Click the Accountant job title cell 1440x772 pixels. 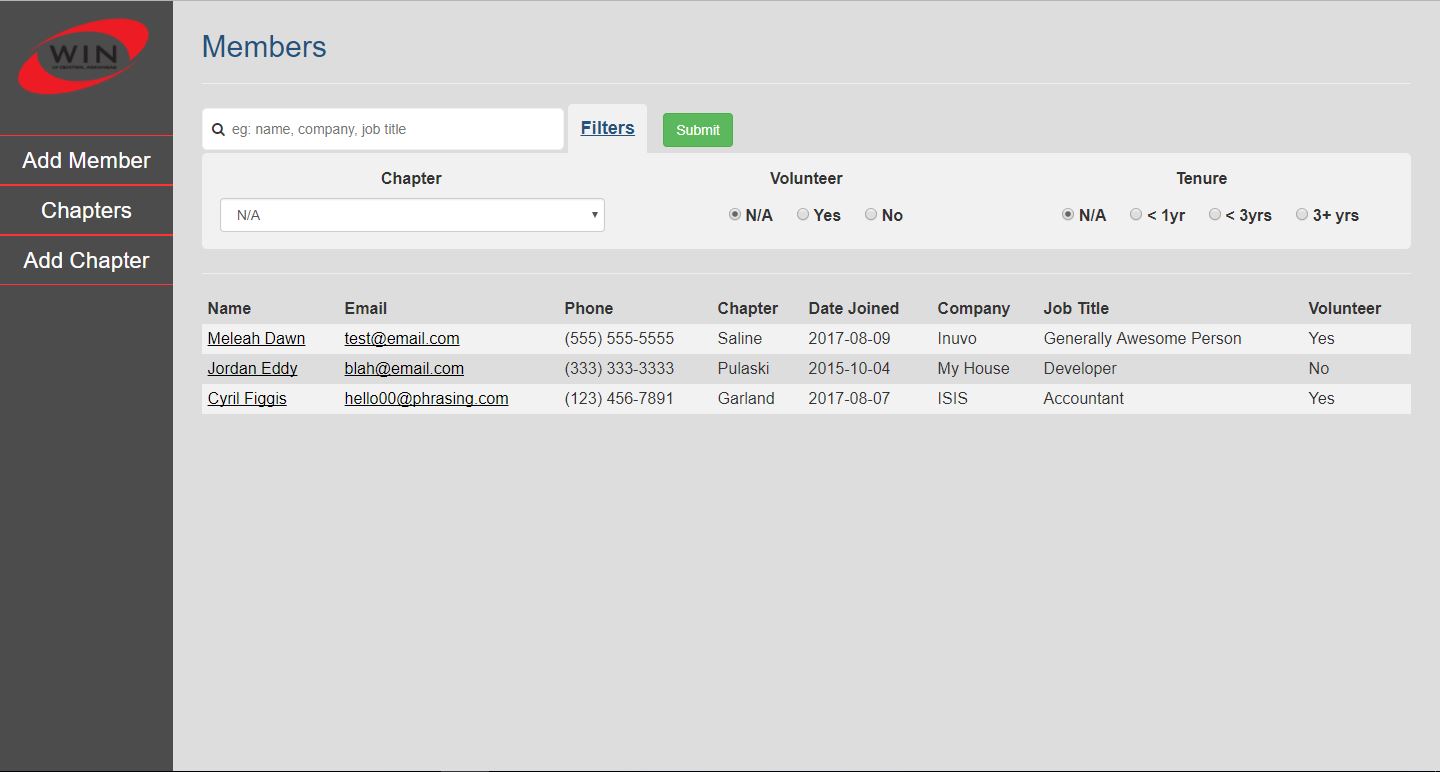(x=1083, y=398)
